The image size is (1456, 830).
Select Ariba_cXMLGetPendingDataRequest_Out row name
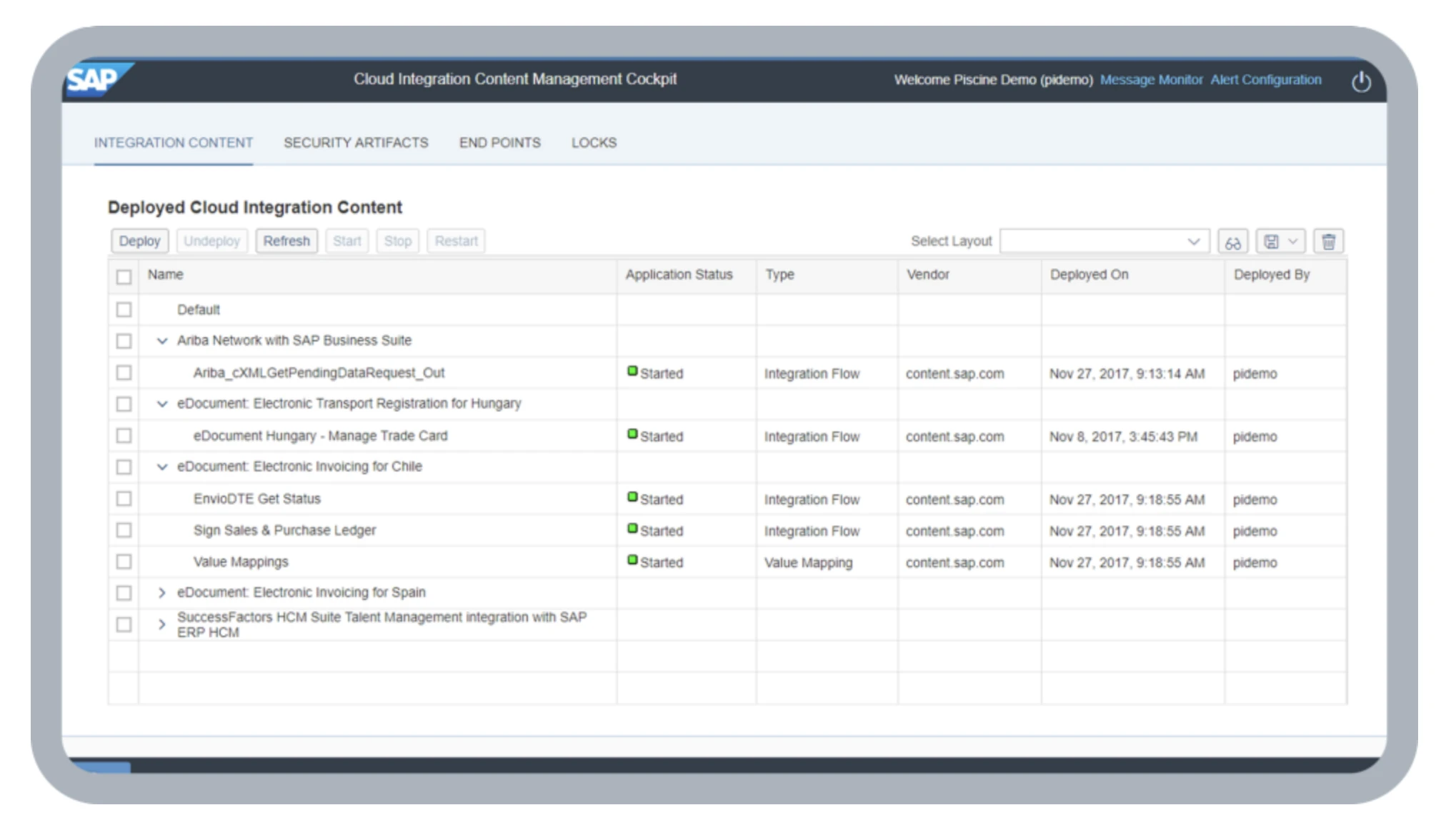coord(319,373)
